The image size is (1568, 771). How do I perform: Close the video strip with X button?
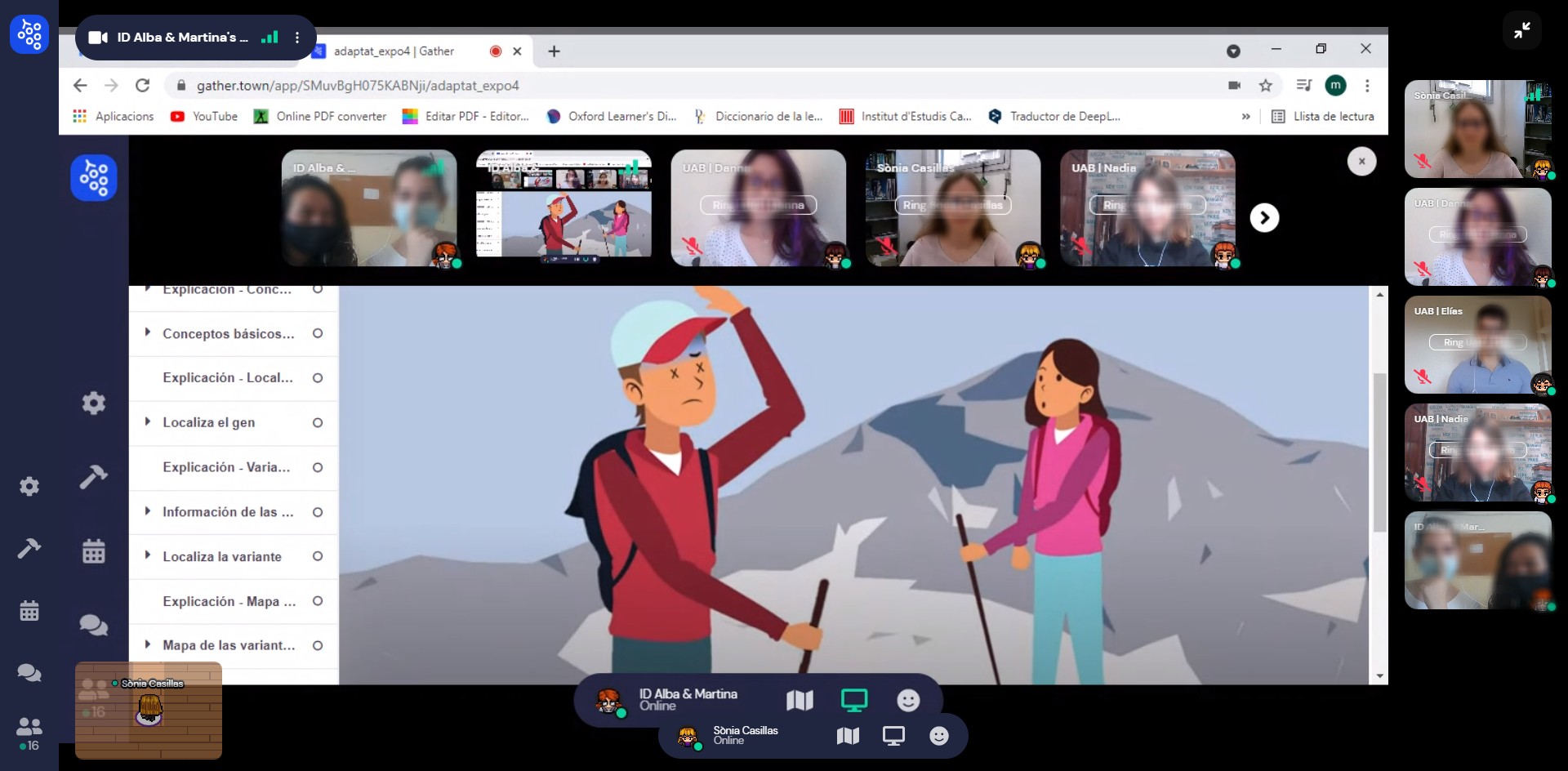[x=1361, y=162]
